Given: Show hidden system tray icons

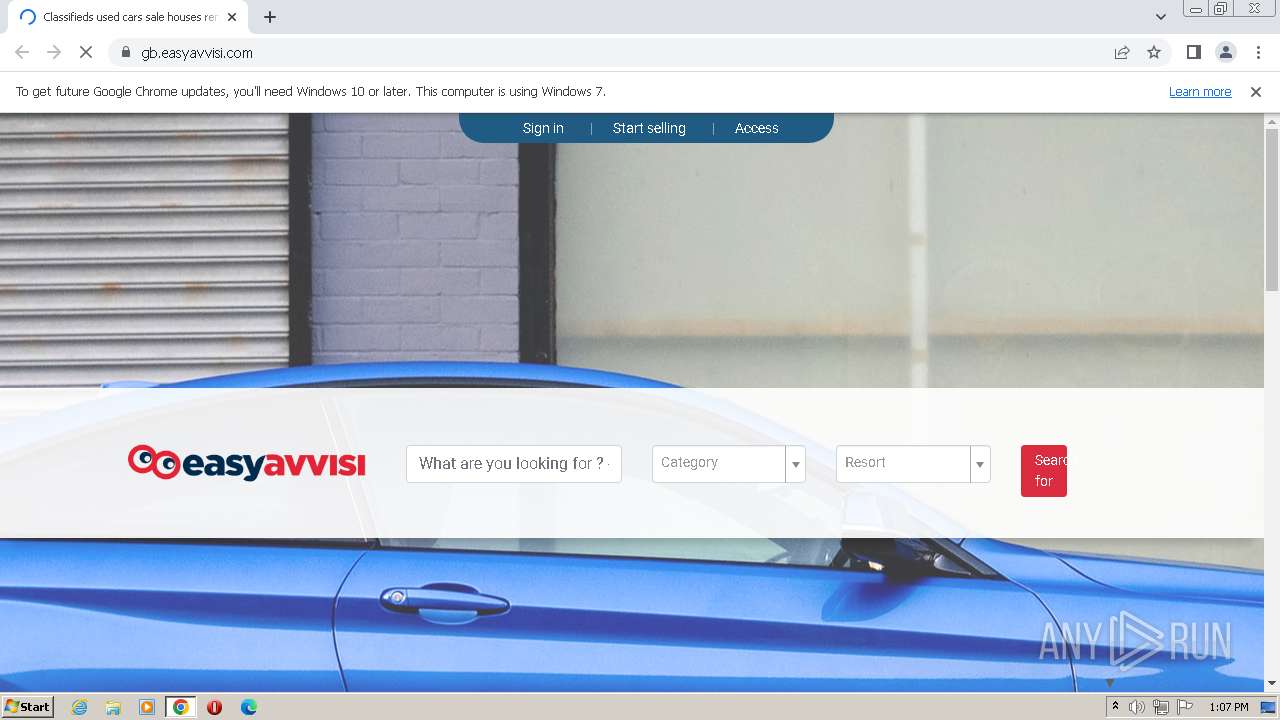Looking at the screenshot, I should coord(1115,707).
